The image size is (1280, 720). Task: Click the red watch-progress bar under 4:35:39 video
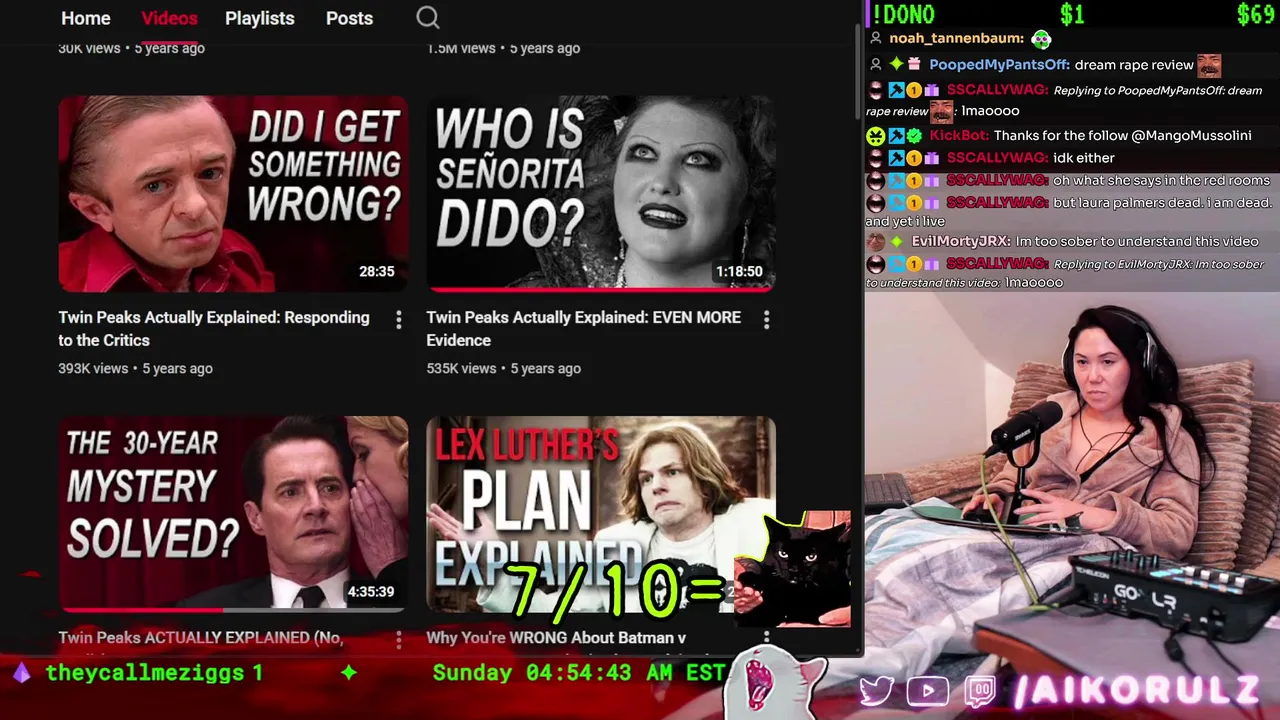141,609
